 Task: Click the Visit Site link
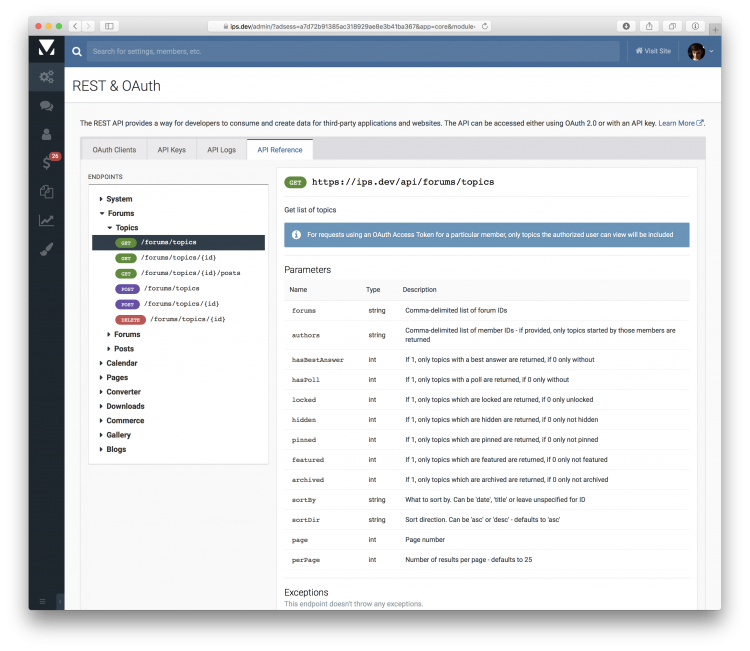[x=653, y=51]
